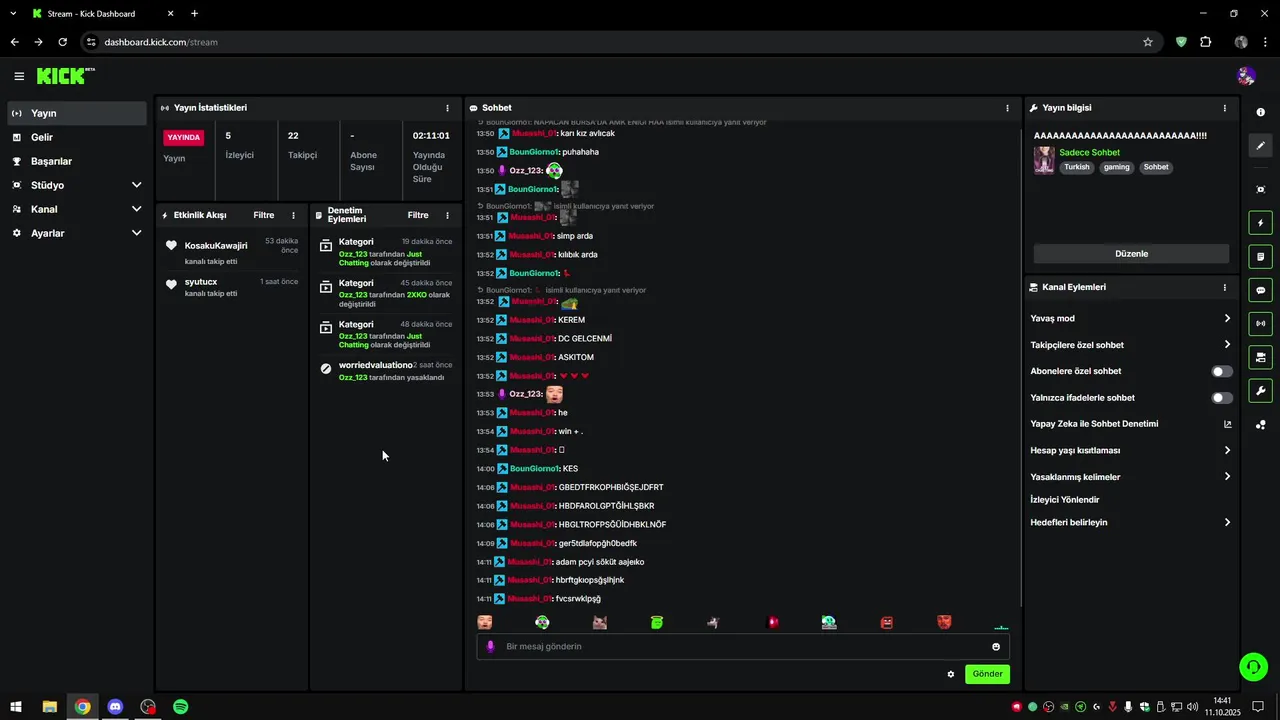This screenshot has width=1280, height=720.
Task: Go to Gelir in left navigation
Action: 77,137
